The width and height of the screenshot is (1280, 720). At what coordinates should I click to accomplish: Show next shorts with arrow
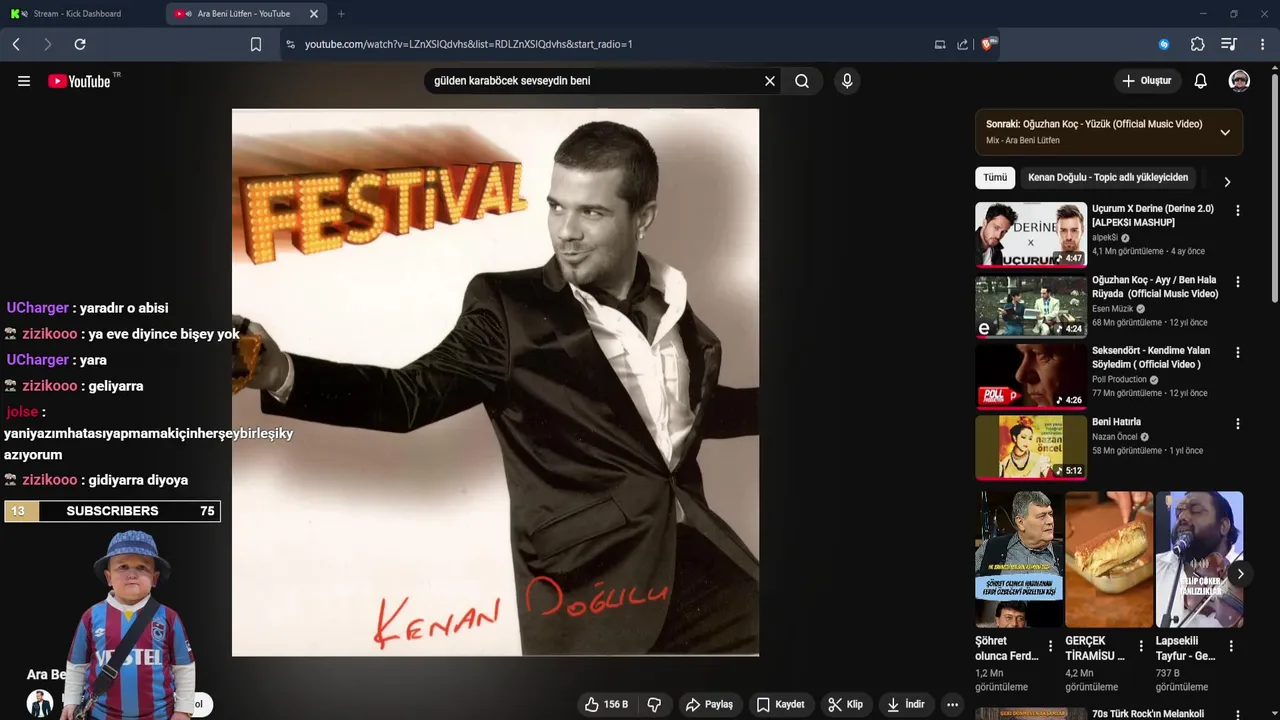point(1240,574)
